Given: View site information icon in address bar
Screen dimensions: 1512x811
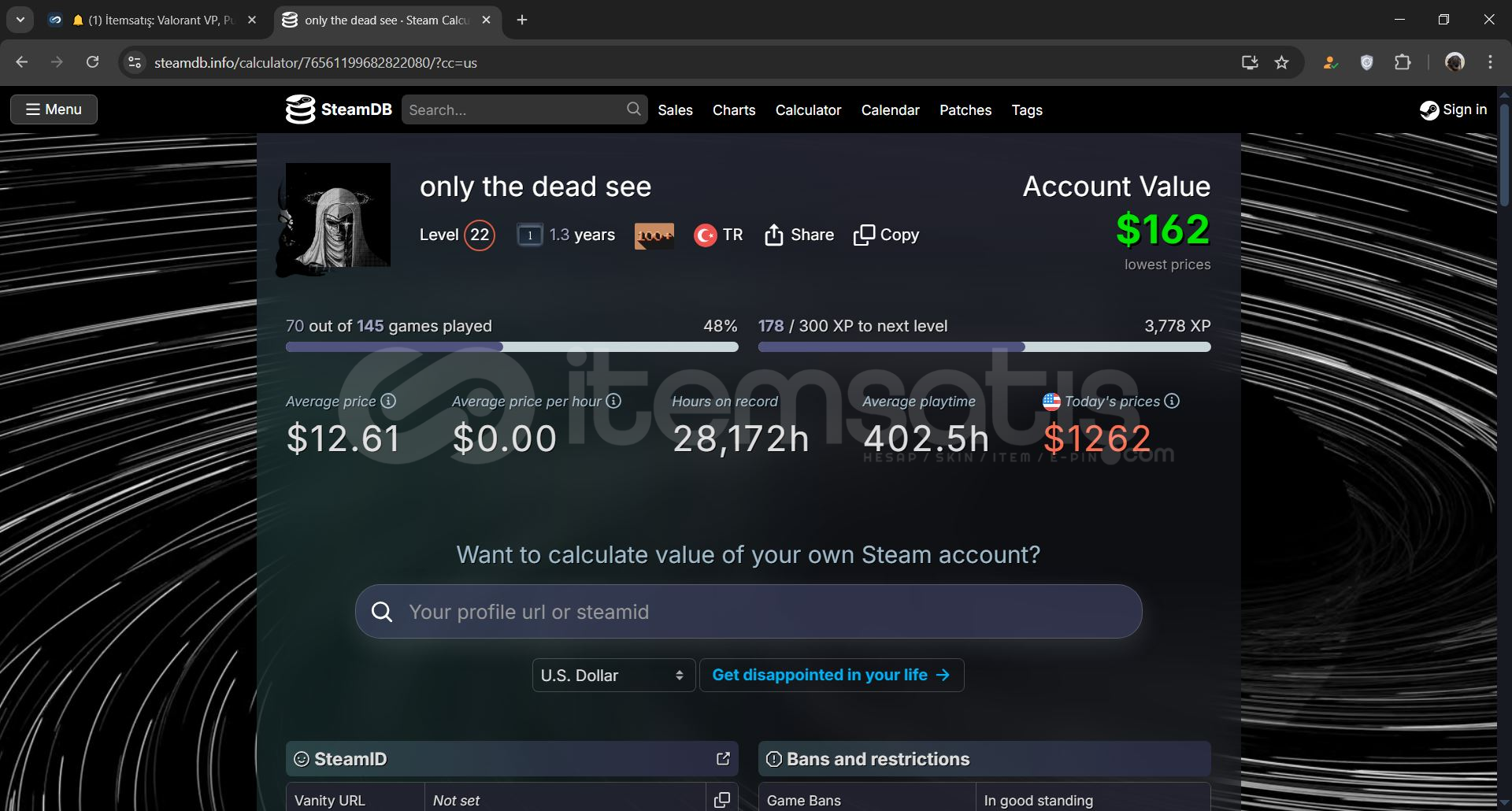Looking at the screenshot, I should coord(135,62).
